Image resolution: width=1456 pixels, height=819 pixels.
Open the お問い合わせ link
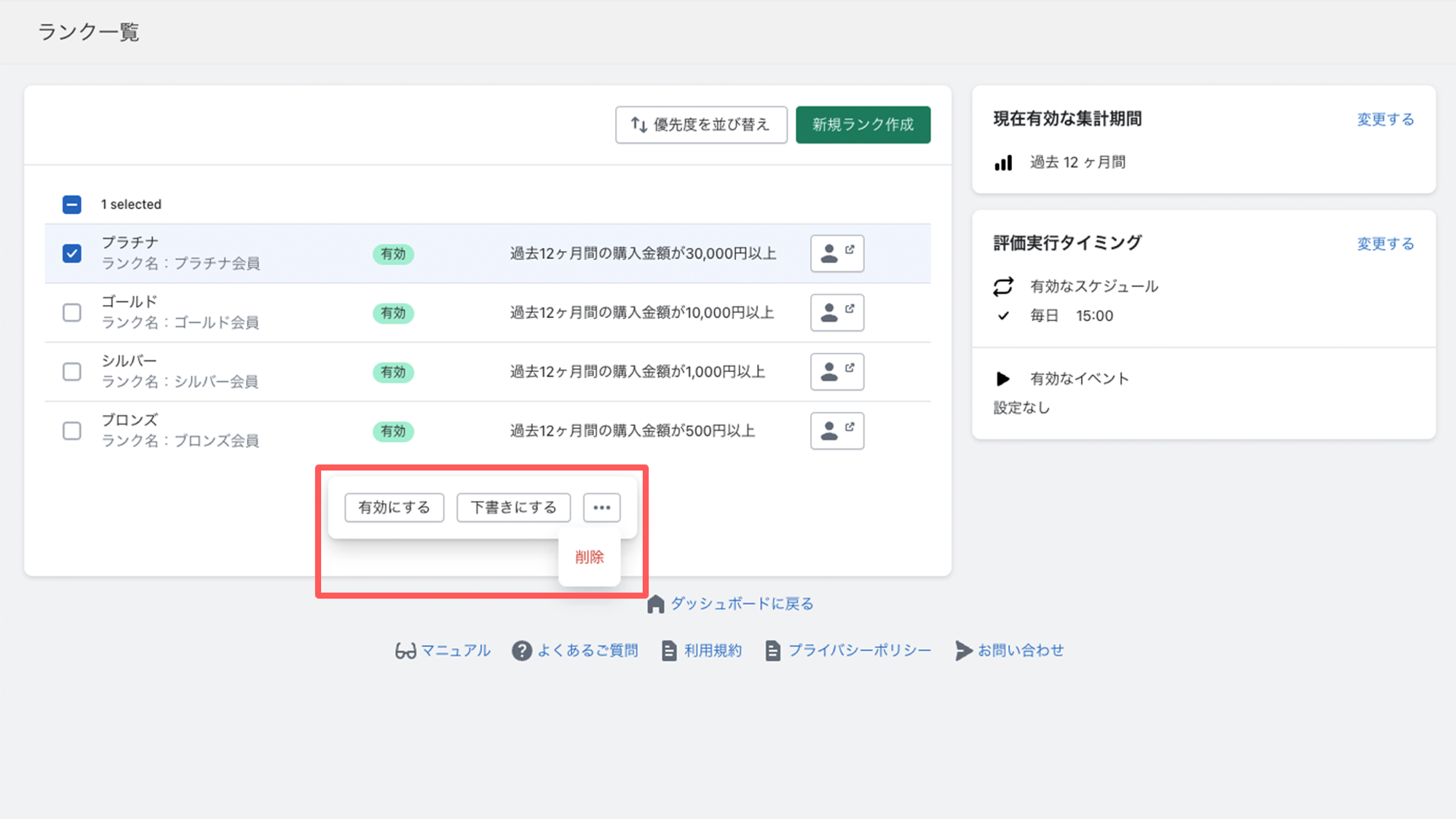point(1021,650)
